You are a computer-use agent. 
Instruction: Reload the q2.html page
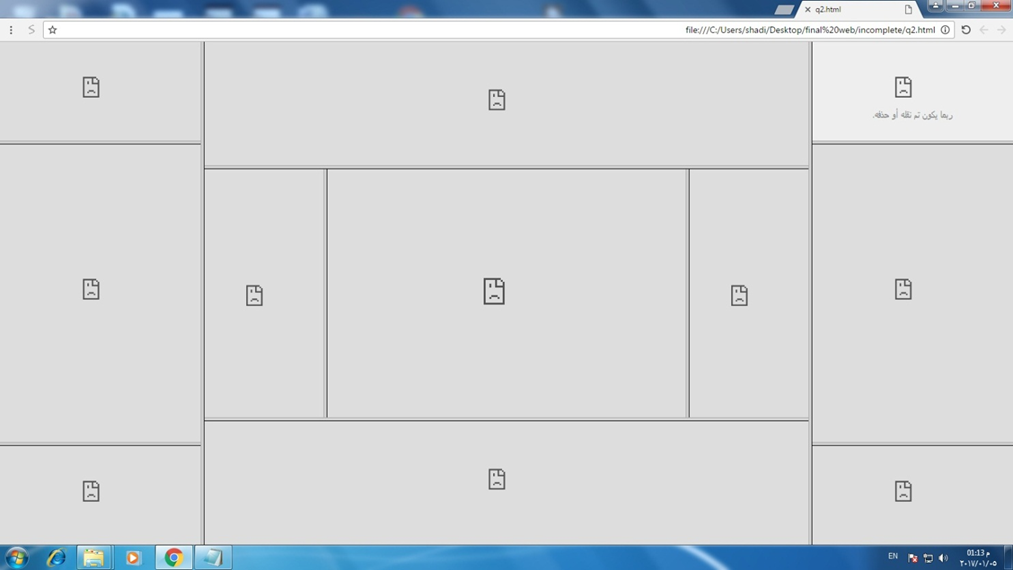pyautogui.click(x=966, y=30)
